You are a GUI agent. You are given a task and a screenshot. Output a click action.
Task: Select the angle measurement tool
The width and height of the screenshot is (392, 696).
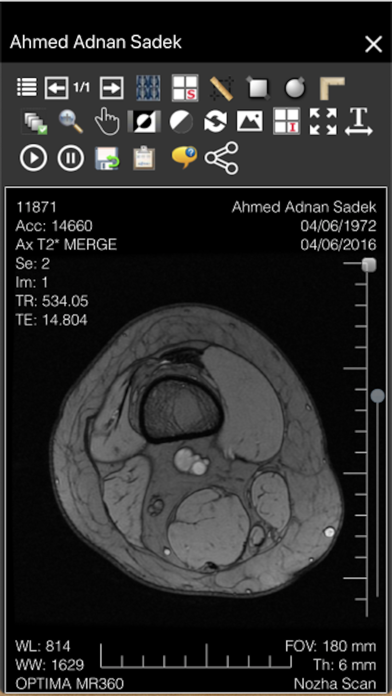(332, 87)
